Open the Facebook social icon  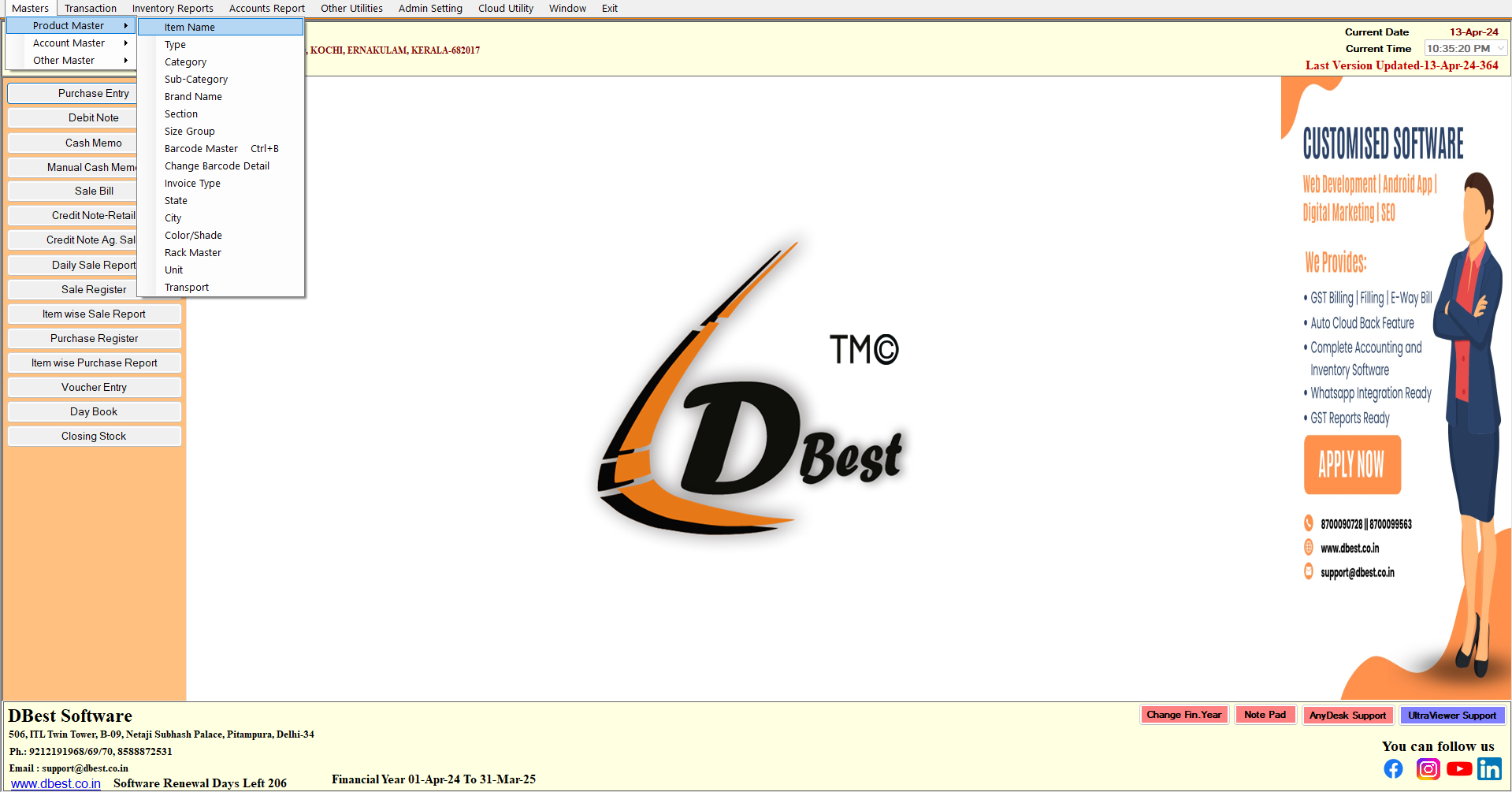[1393, 768]
